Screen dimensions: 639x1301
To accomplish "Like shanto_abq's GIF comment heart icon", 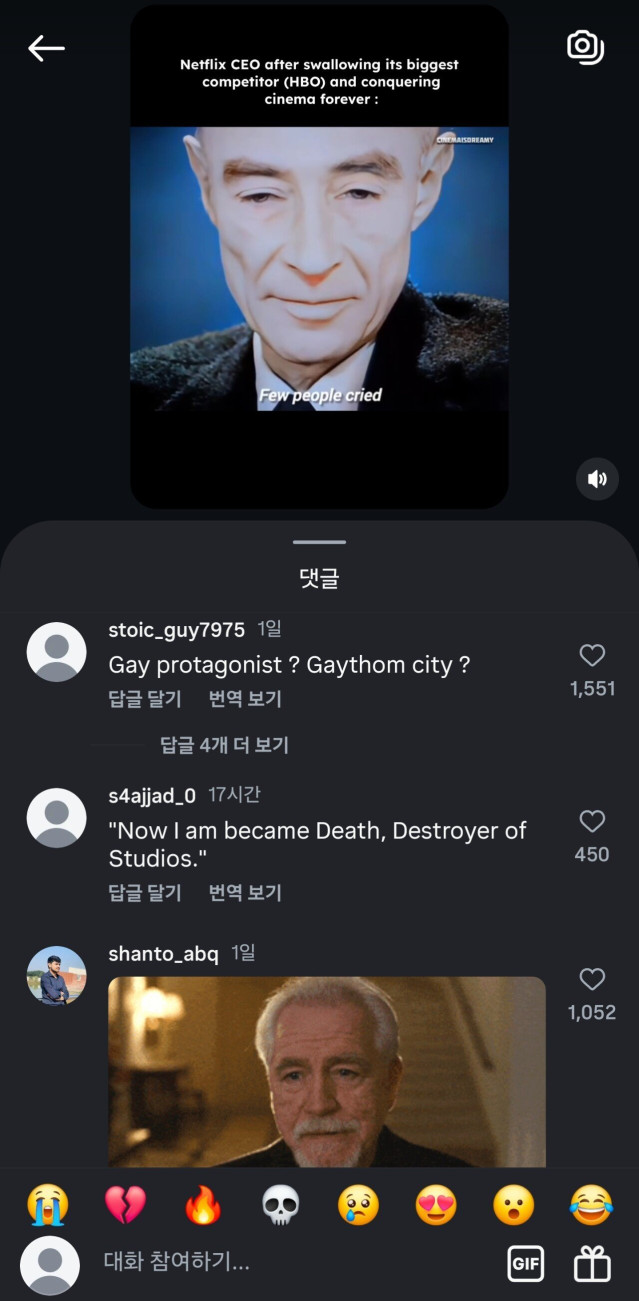I will [592, 979].
